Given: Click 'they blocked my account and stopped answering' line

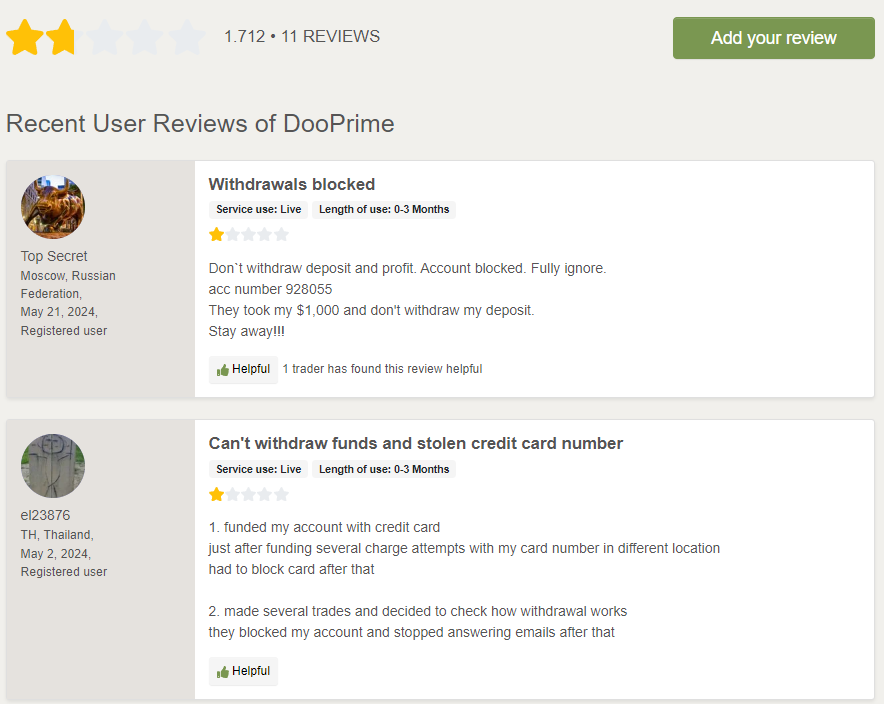Looking at the screenshot, I should pos(412,632).
